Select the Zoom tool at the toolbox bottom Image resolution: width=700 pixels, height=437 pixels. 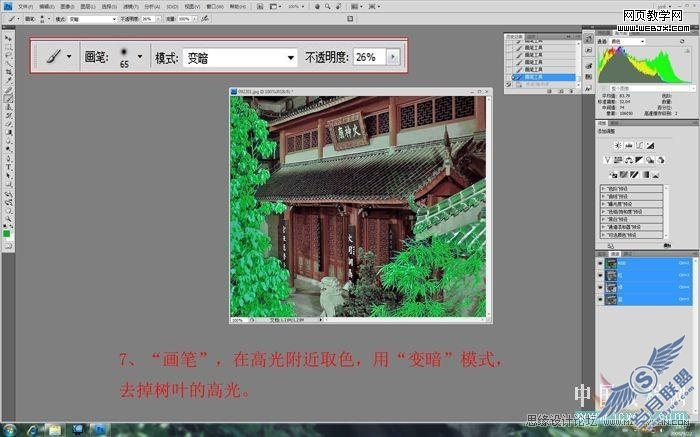[x=8, y=219]
